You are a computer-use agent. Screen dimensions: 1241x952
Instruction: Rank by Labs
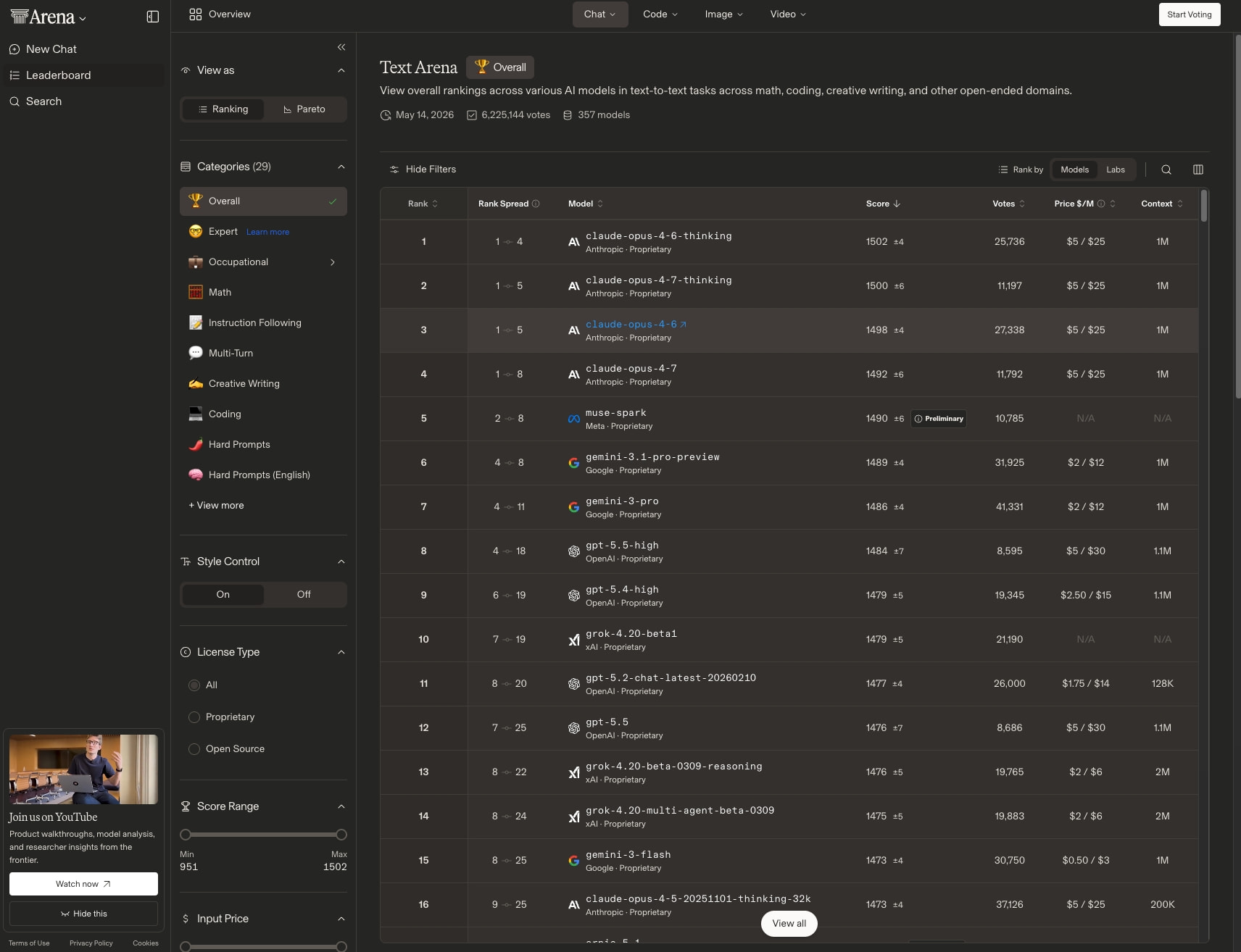(x=1116, y=170)
